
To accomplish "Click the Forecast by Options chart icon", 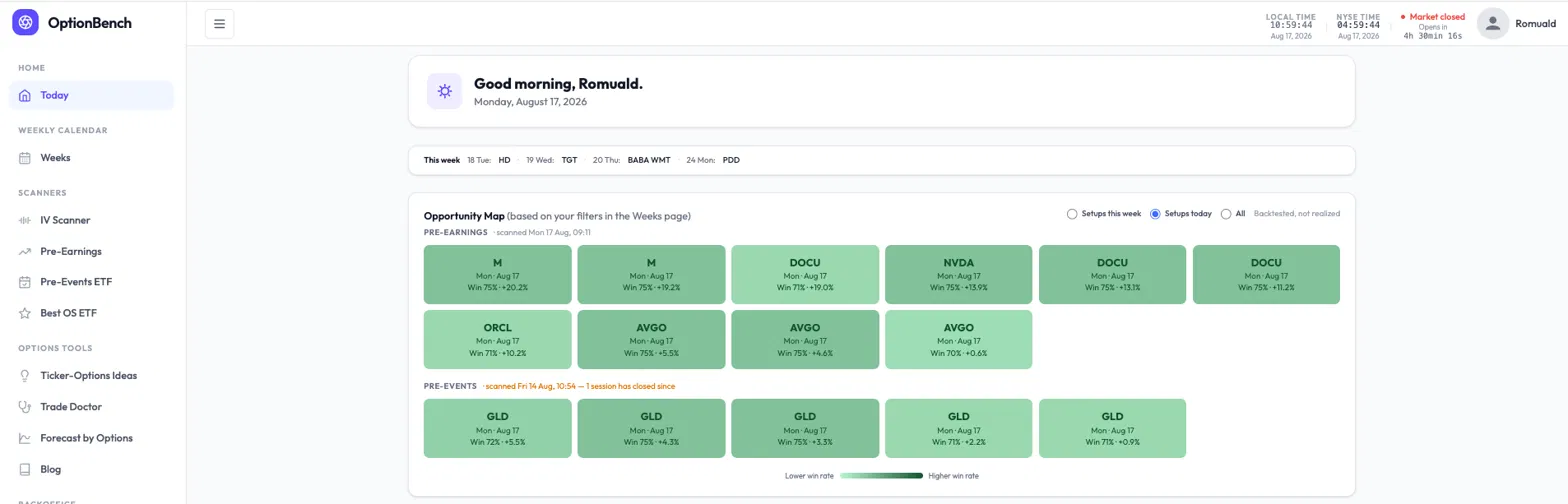I will [x=25, y=438].
